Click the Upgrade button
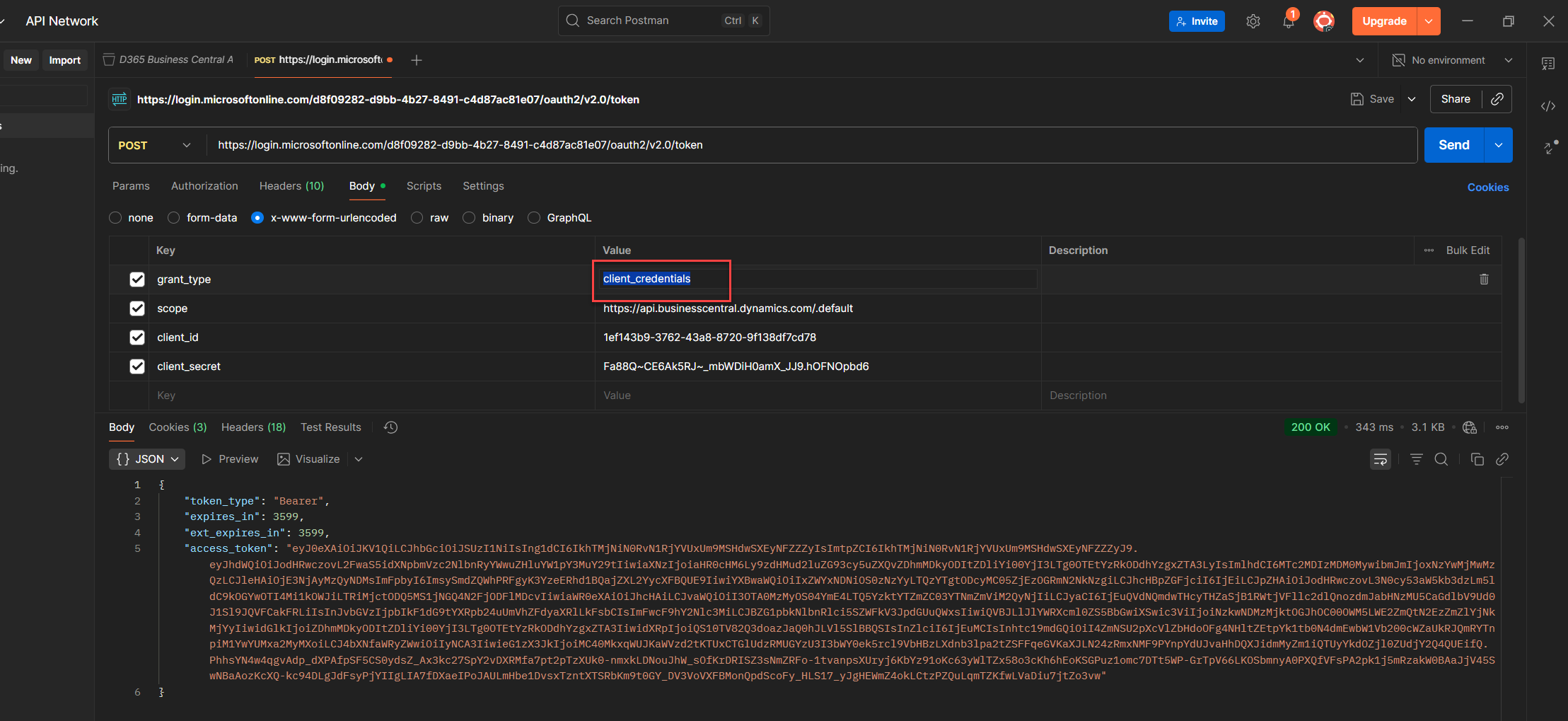 (x=1384, y=21)
